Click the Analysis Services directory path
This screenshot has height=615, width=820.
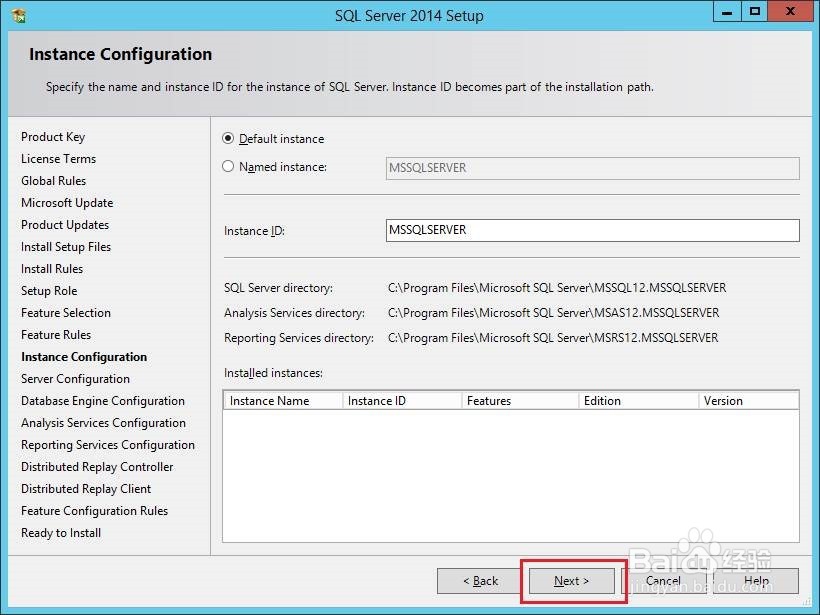click(x=553, y=313)
